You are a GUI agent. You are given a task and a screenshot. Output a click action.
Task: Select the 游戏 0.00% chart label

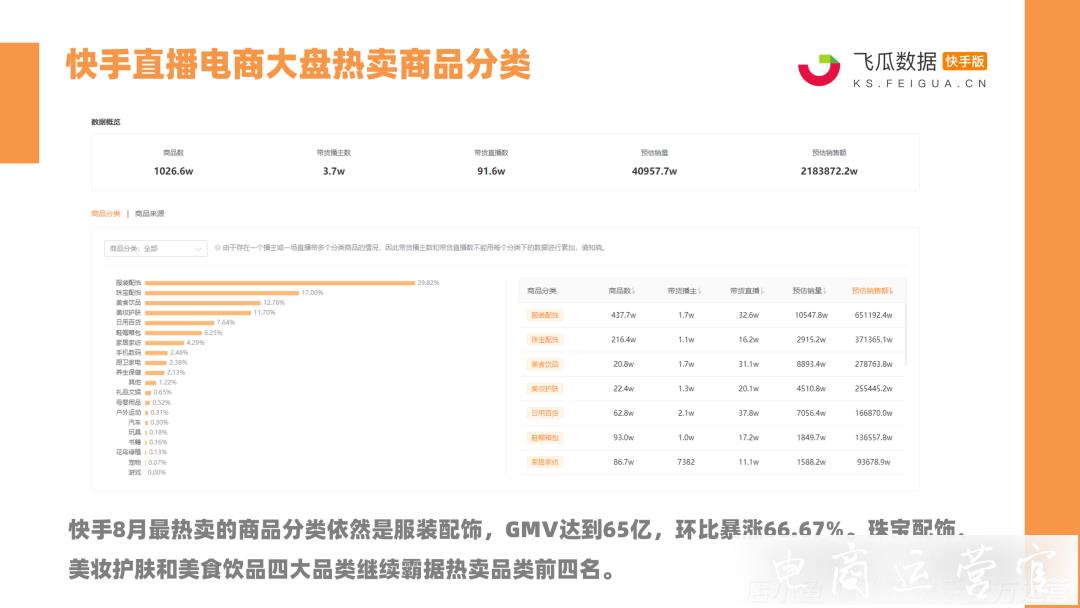coord(134,472)
